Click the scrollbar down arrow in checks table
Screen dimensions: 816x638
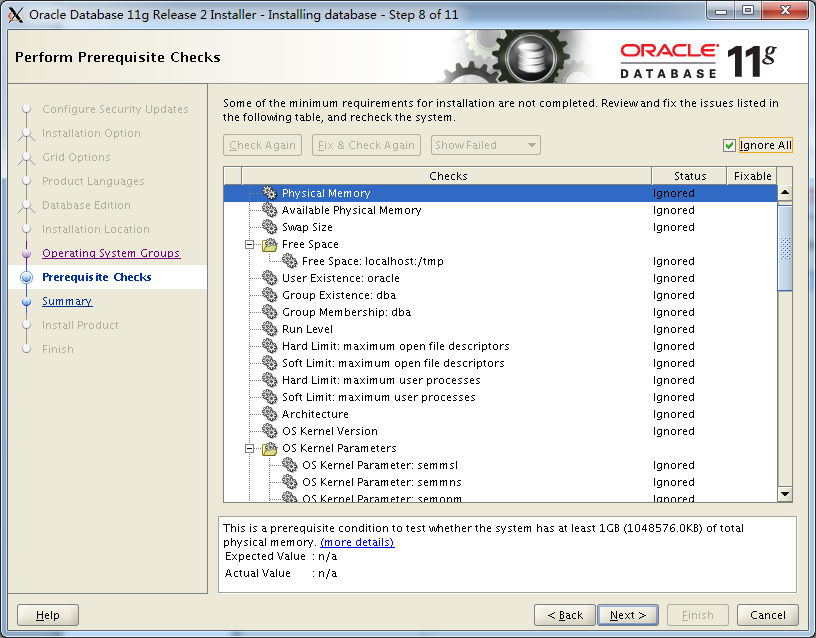tap(785, 493)
